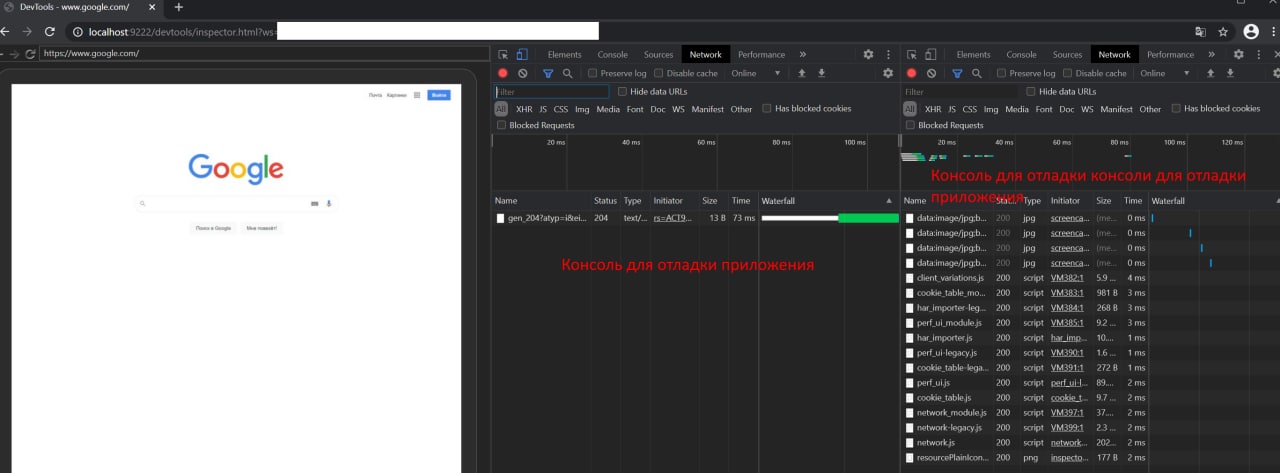Click Filter text field in right DevTools panel
The image size is (1280, 473).
[x=960, y=91]
